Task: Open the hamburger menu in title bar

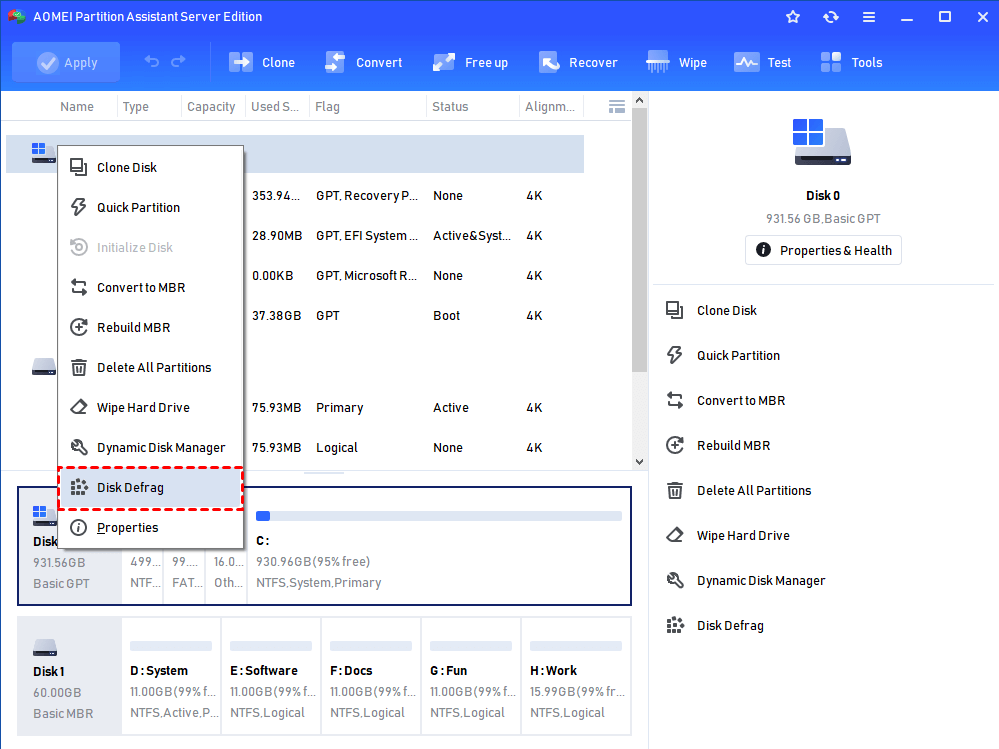Action: click(x=868, y=17)
